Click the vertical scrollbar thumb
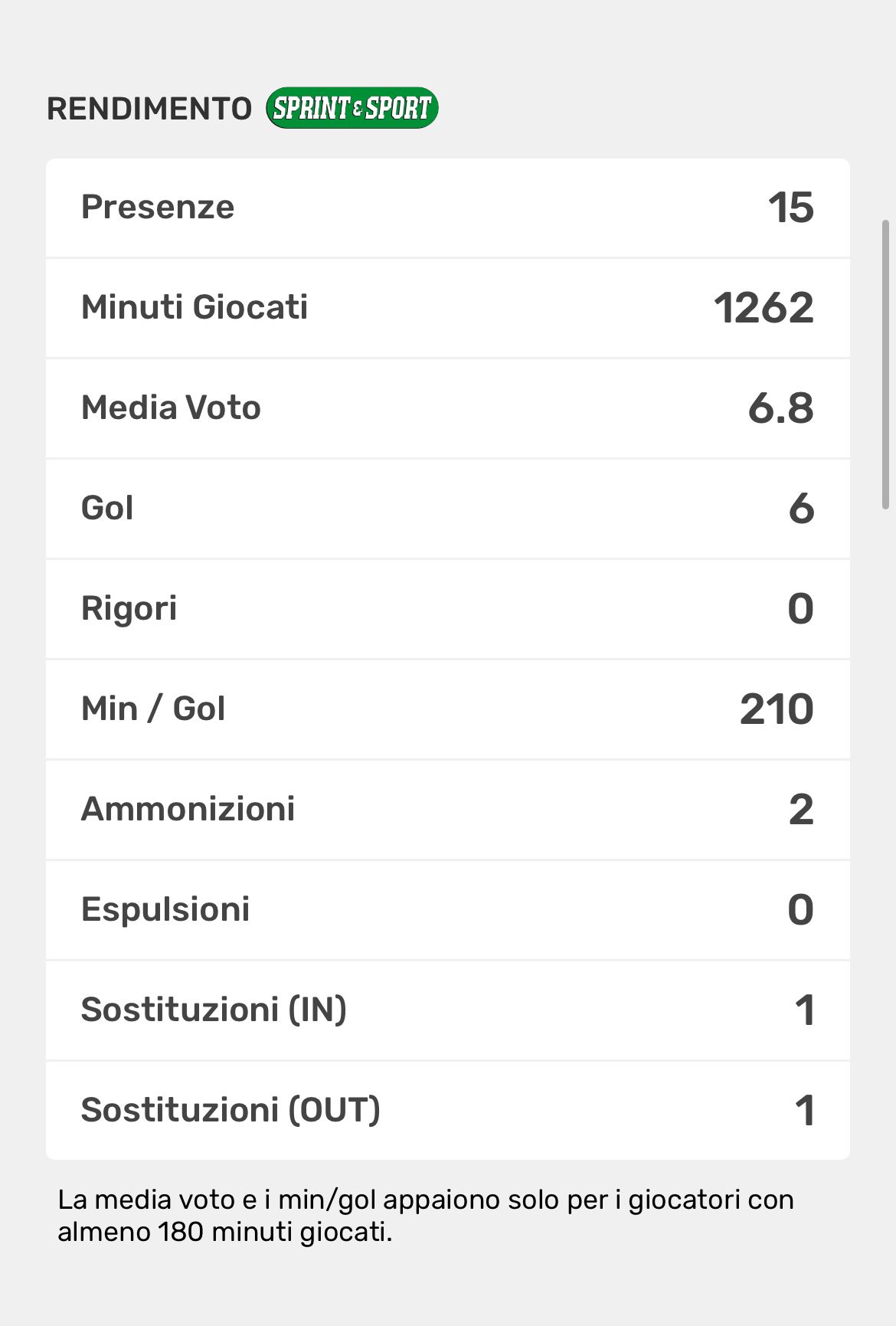Image resolution: width=896 pixels, height=1326 pixels. coord(885,364)
